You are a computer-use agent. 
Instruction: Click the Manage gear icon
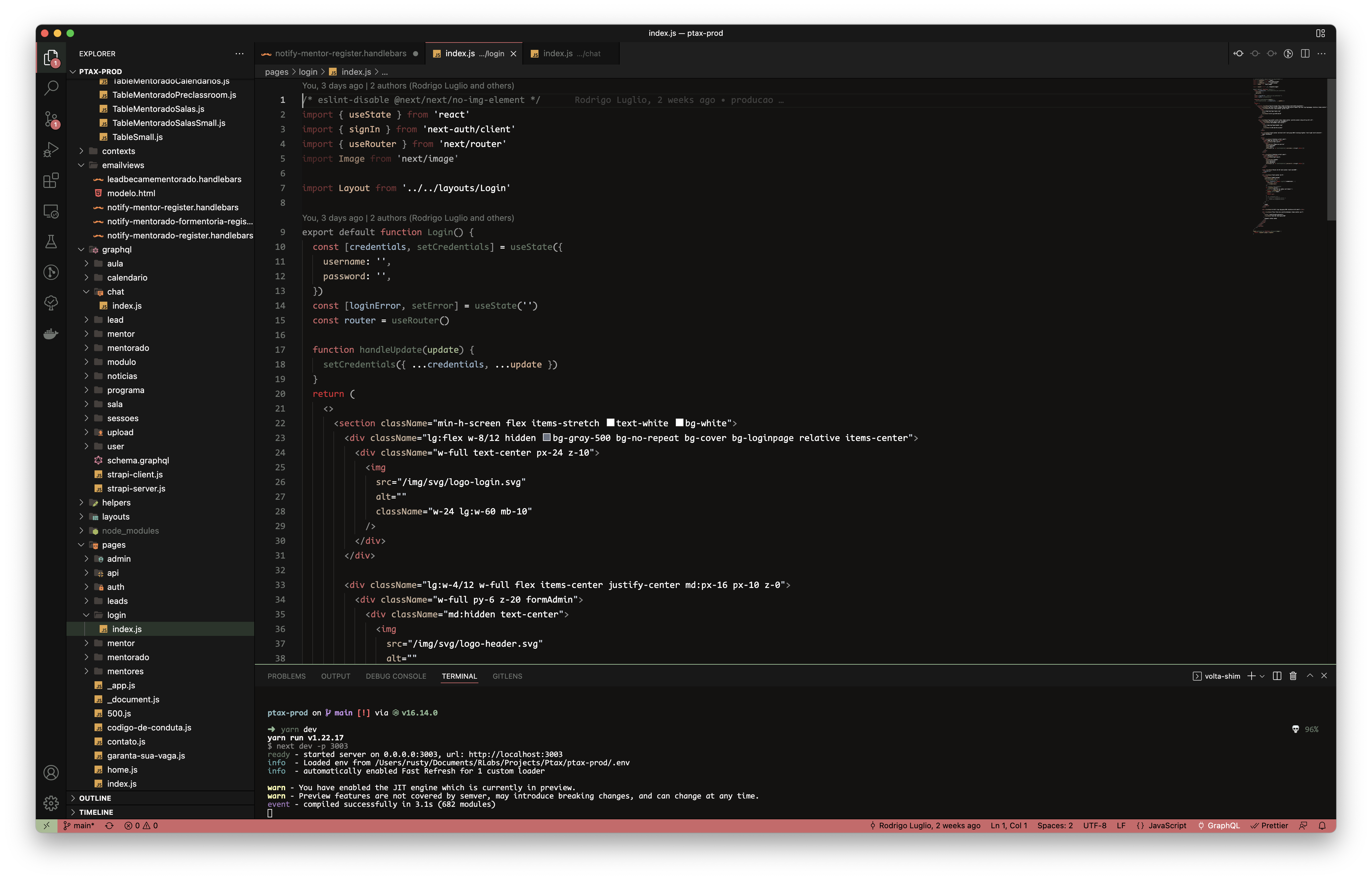point(51,803)
